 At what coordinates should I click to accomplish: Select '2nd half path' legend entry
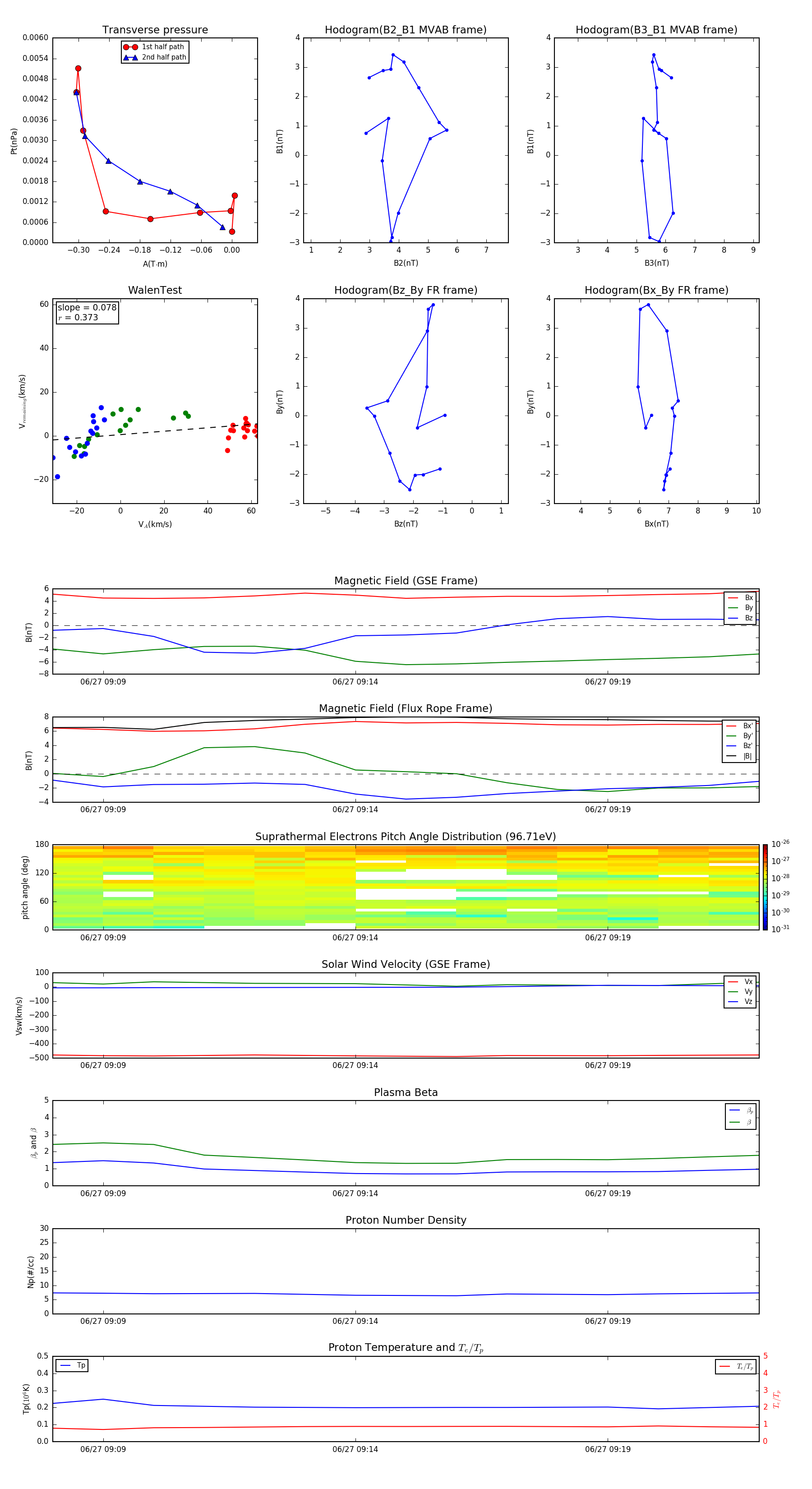coord(155,57)
